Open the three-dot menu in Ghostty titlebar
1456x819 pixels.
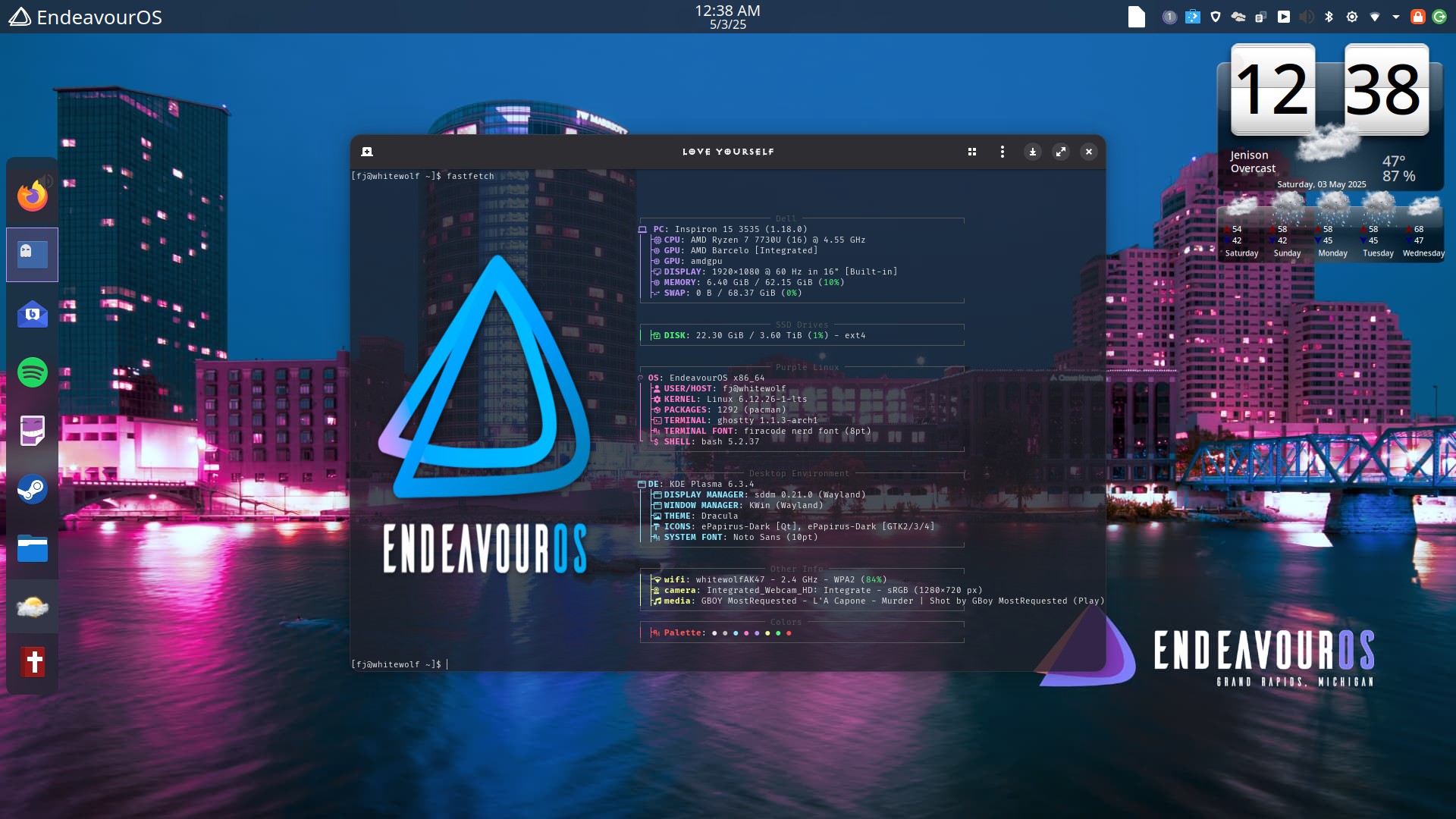coord(1003,152)
